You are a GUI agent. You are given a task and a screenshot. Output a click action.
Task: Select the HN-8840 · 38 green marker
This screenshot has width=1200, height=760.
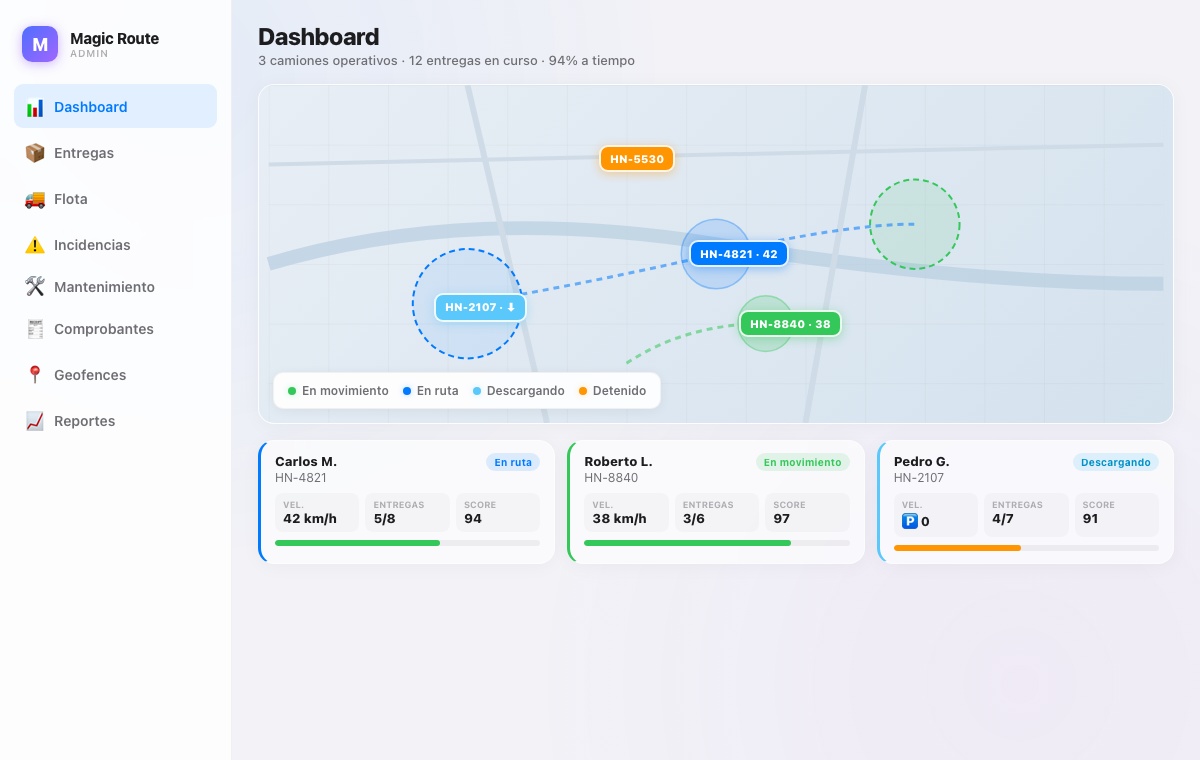coord(790,324)
